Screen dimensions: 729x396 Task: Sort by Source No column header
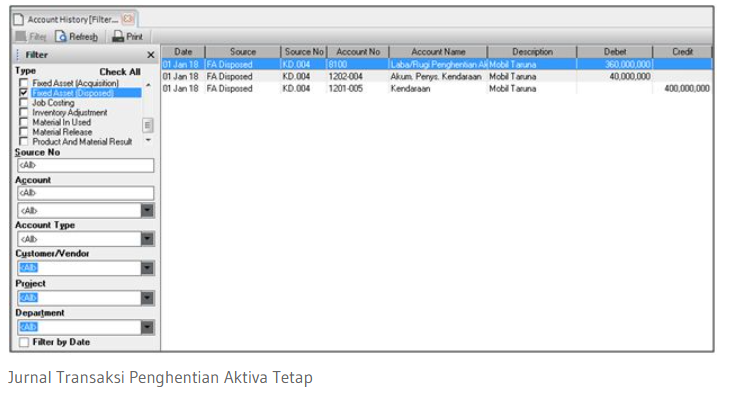(x=304, y=52)
